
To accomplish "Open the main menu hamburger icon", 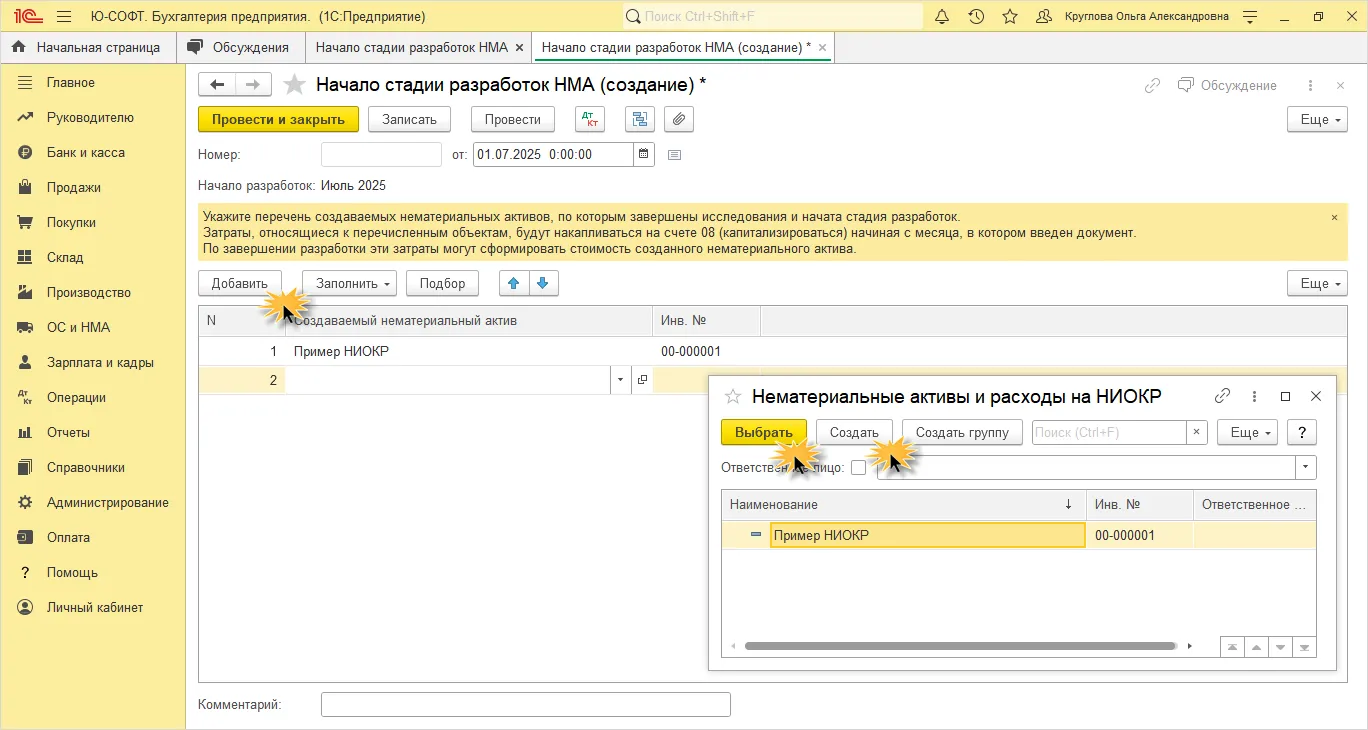I will (x=64, y=16).
